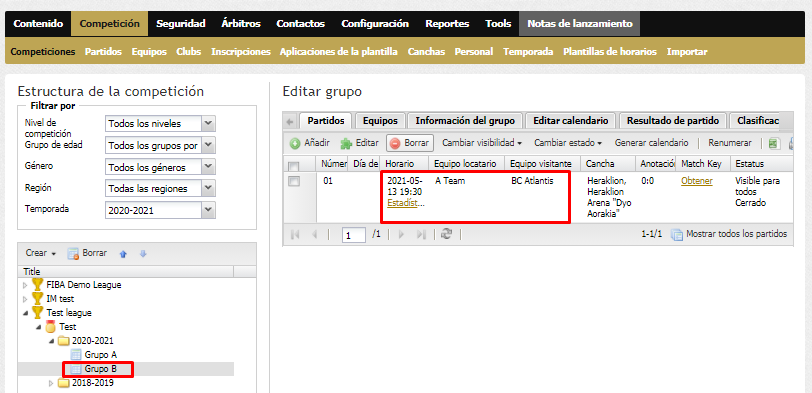Expand IM test tree node
Viewport: 812px width, 393px height.
(25, 299)
